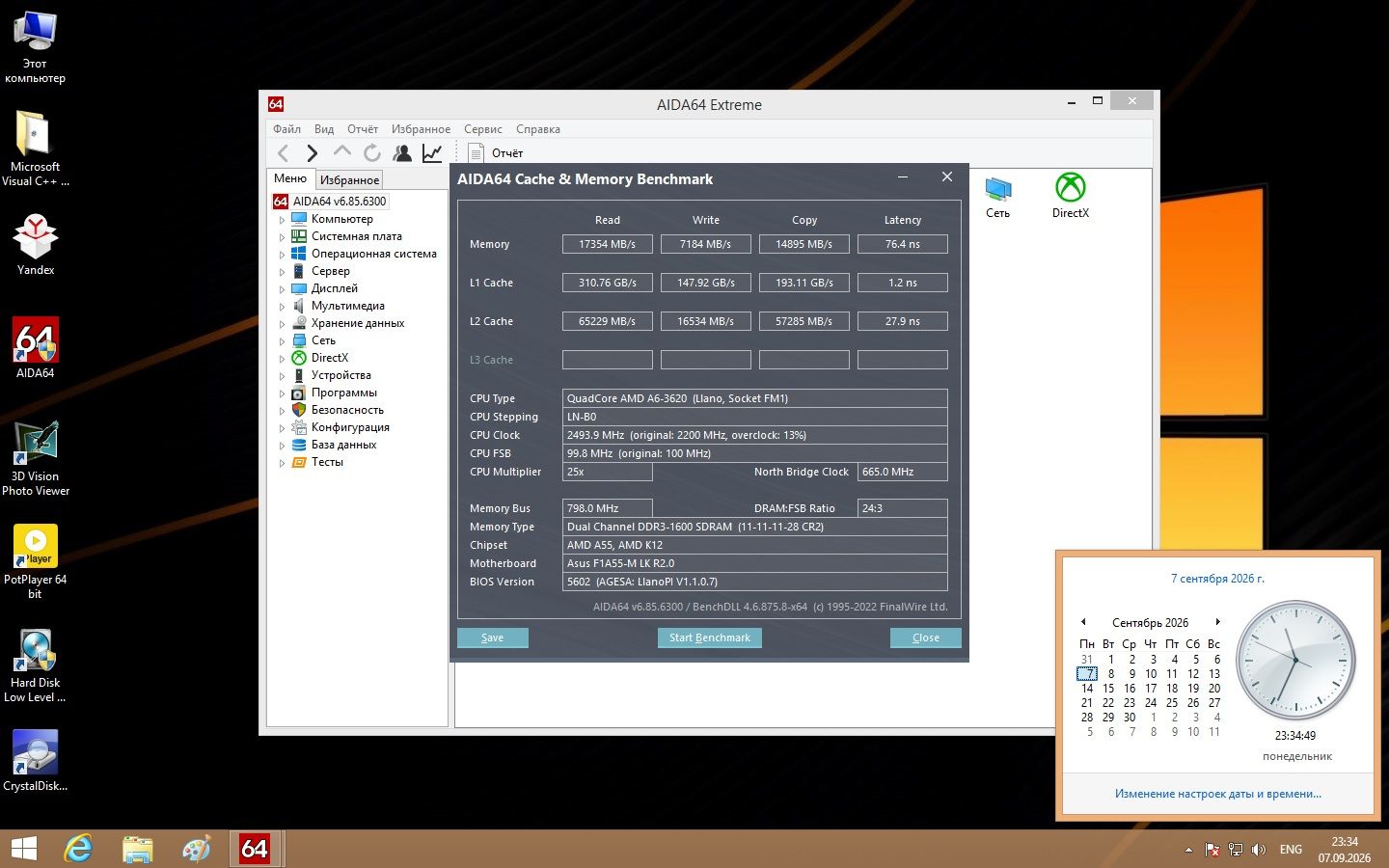Switch to the Избранное tab
Image resolution: width=1389 pixels, height=868 pixels.
(x=349, y=180)
